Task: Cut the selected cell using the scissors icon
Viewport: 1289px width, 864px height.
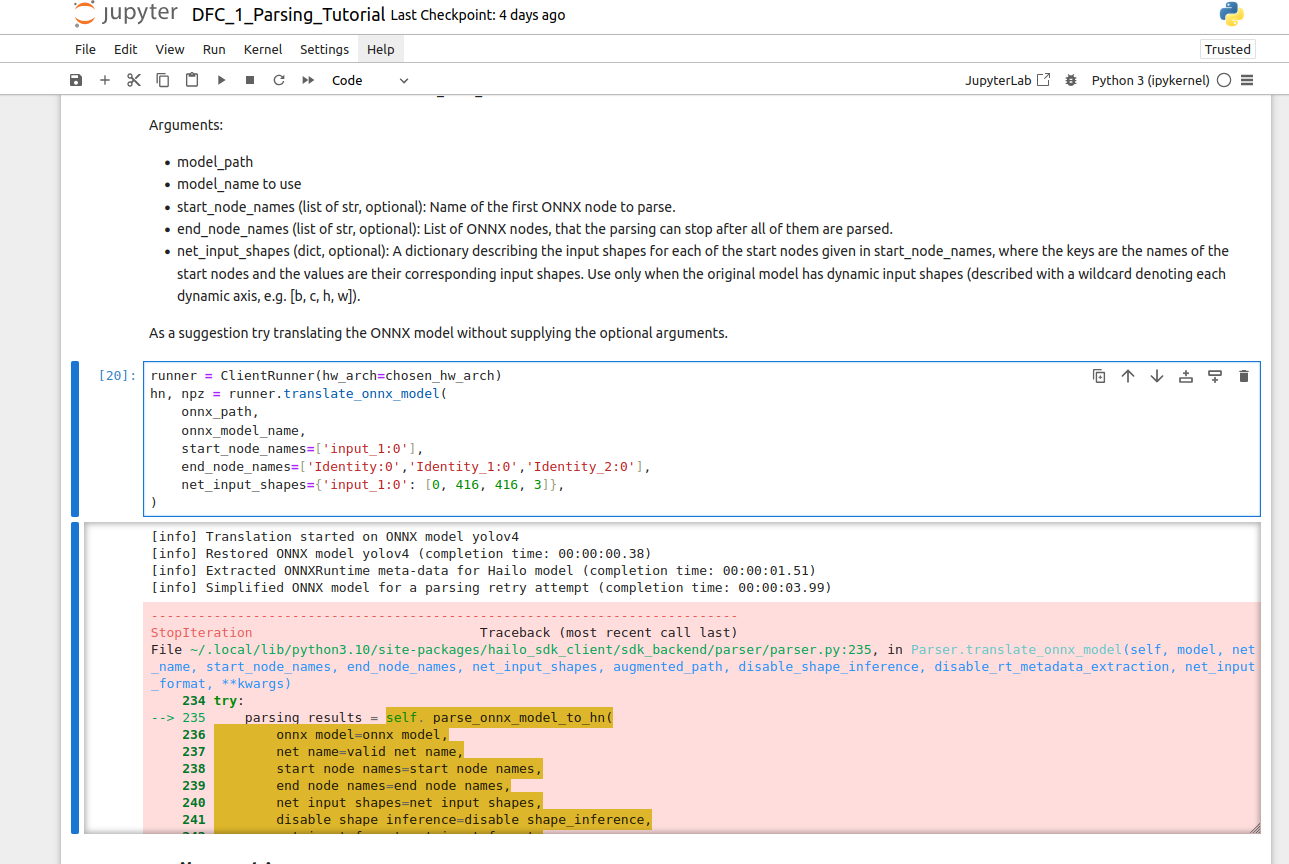Action: (134, 80)
